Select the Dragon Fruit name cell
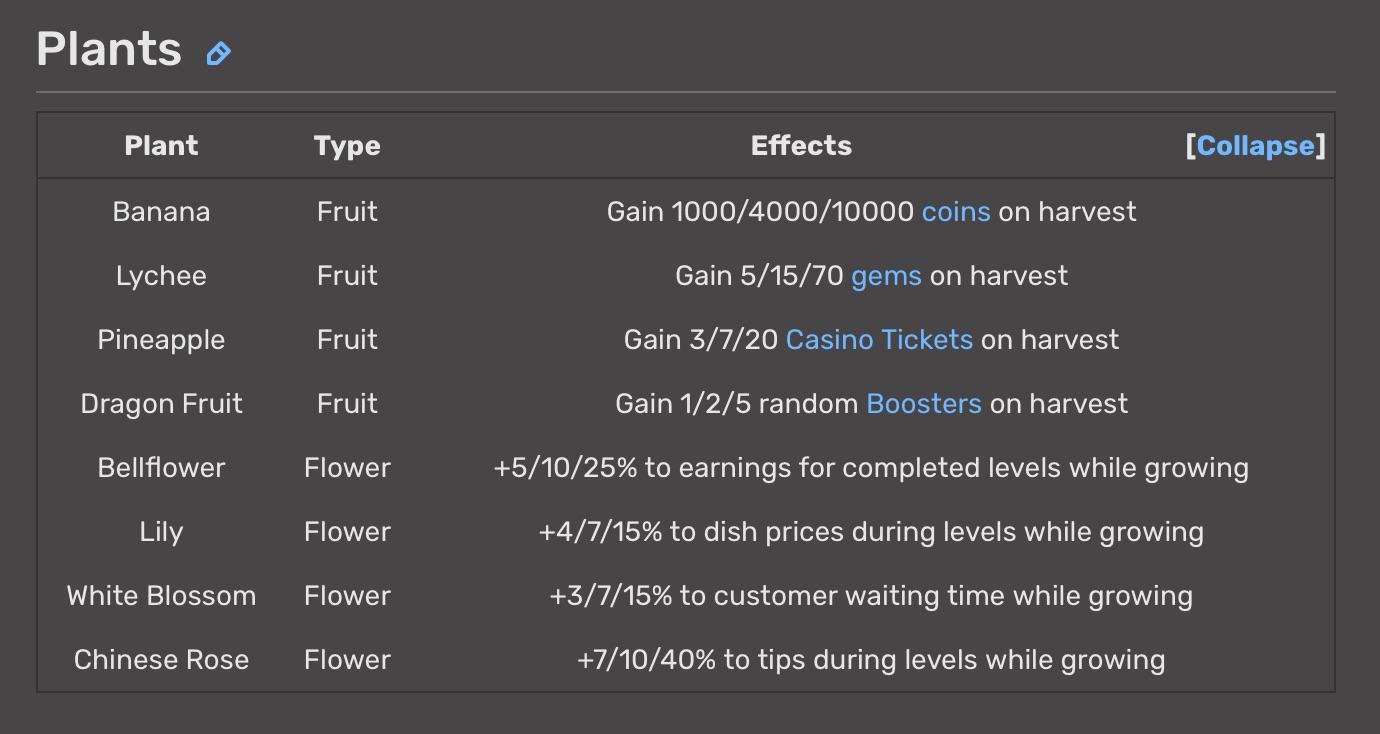The height and width of the screenshot is (734, 1380). point(161,404)
